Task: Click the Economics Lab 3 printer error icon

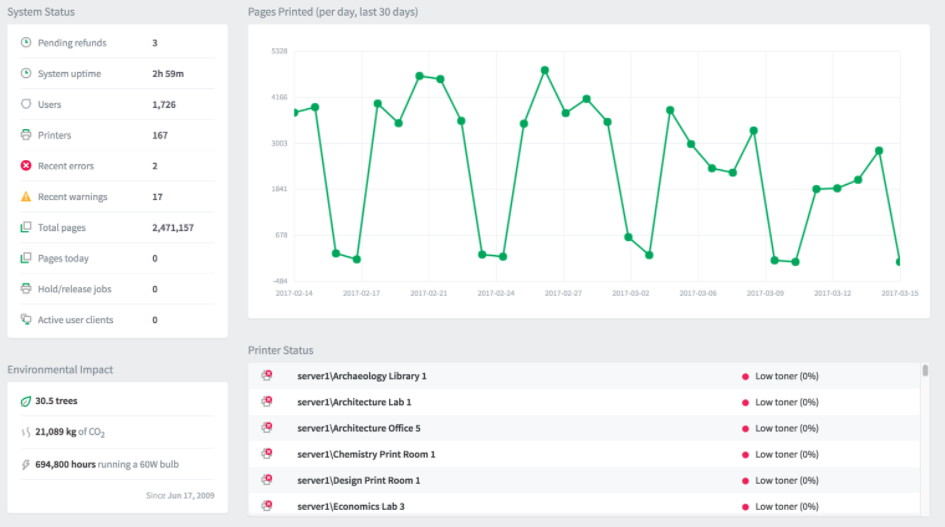Action: (x=267, y=505)
